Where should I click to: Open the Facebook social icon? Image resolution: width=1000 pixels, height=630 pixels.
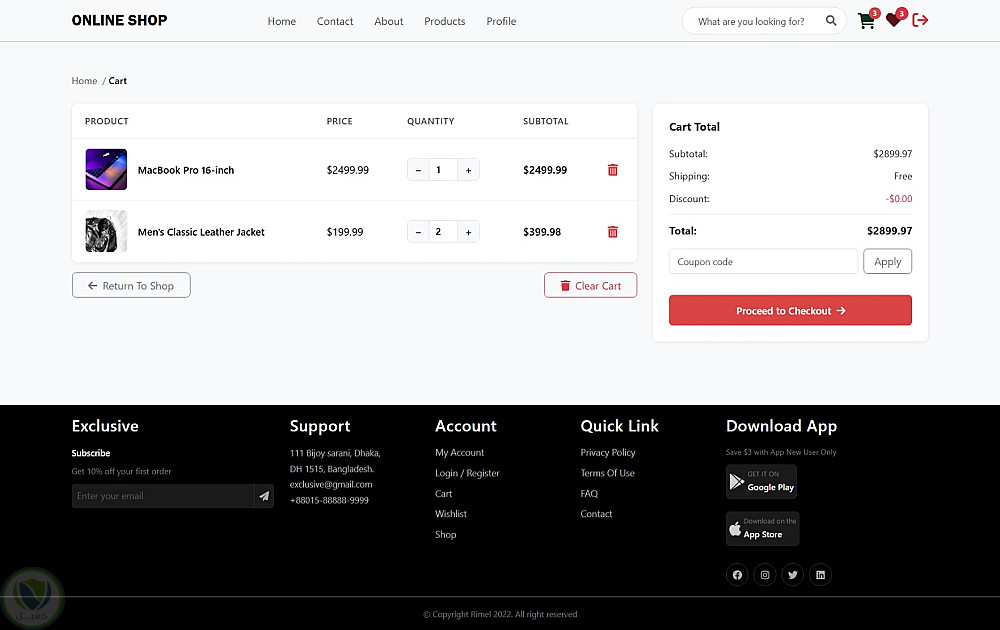[737, 575]
